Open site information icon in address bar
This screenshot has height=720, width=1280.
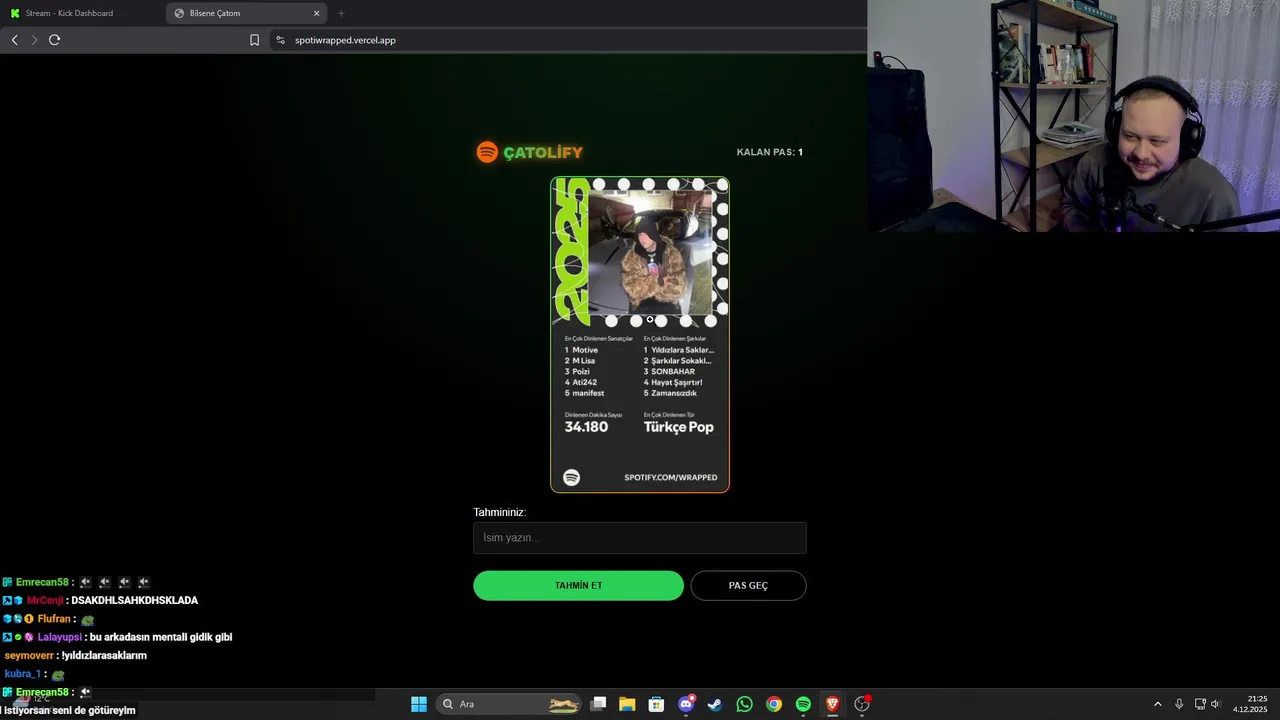coord(280,40)
